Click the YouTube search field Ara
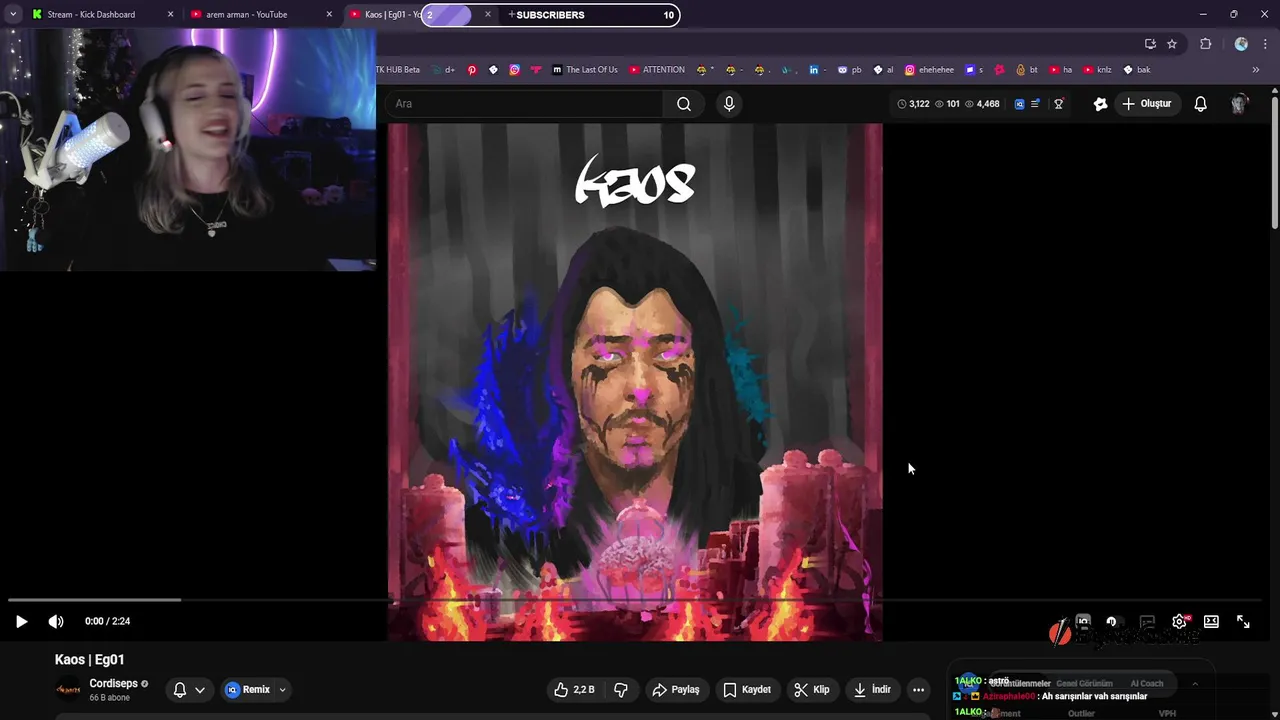This screenshot has width=1280, height=720. click(x=525, y=103)
